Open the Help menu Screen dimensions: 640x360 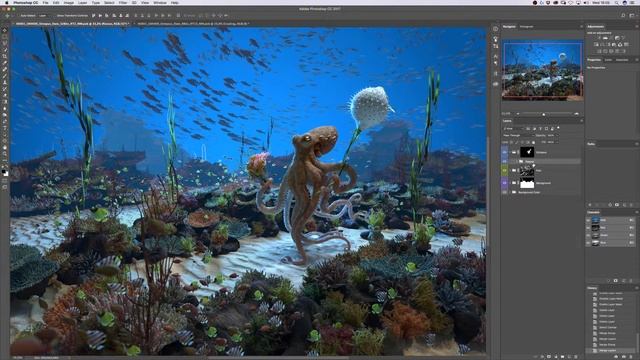point(175,3)
